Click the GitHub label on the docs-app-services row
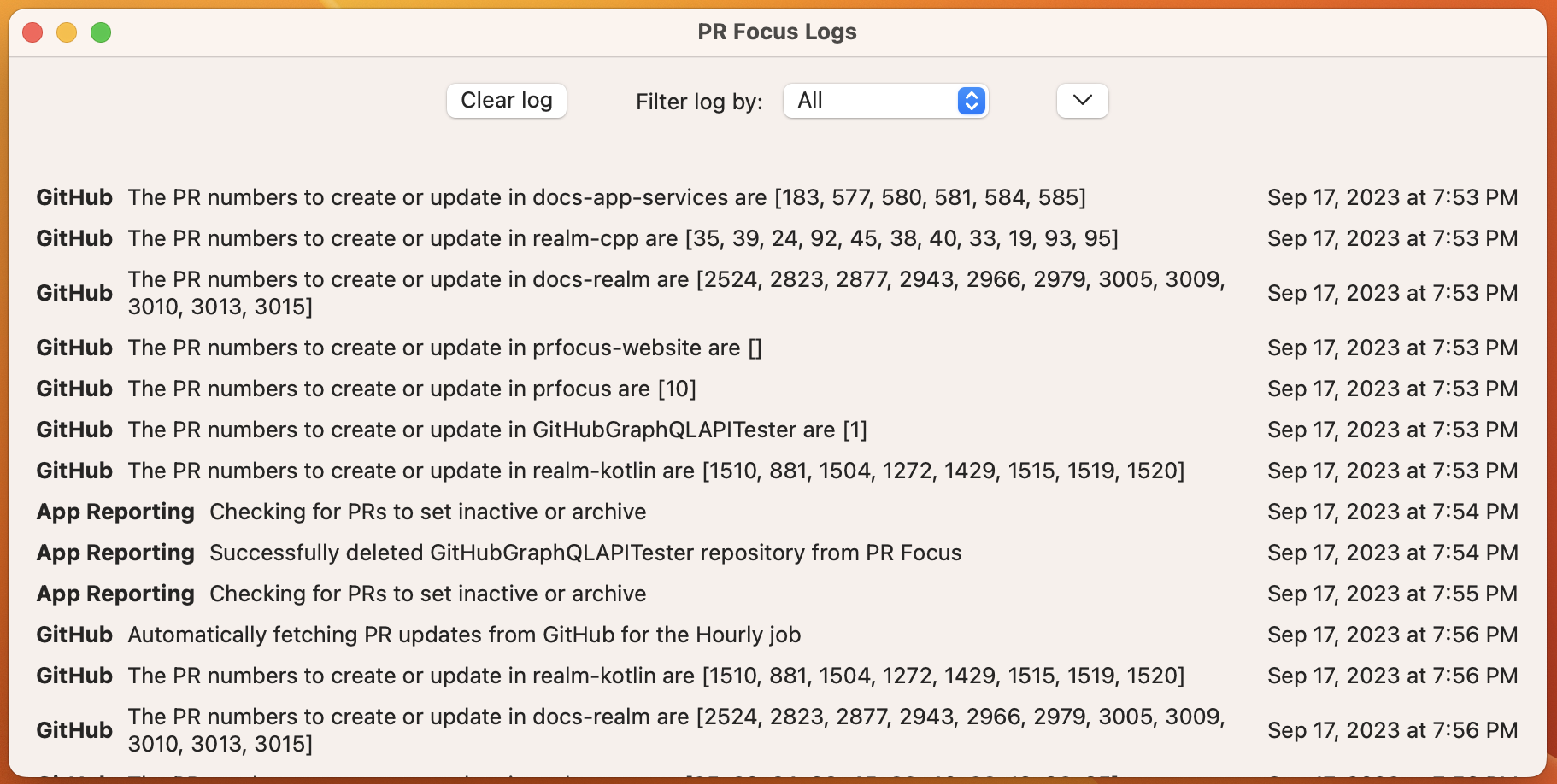Screen dimensions: 1557x784 point(74,197)
